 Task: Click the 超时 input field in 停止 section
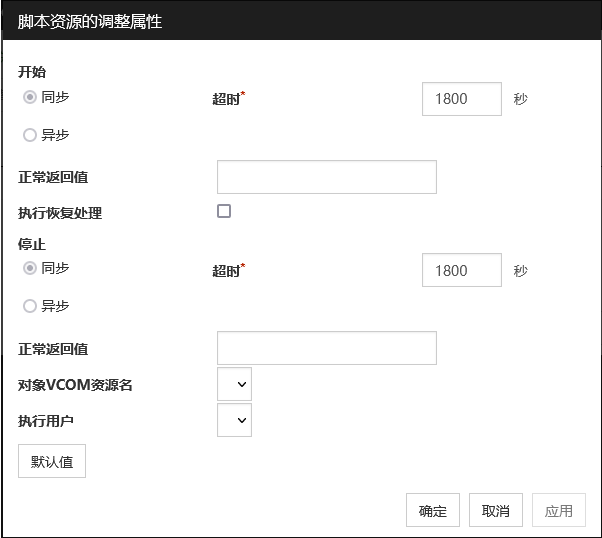coord(461,270)
